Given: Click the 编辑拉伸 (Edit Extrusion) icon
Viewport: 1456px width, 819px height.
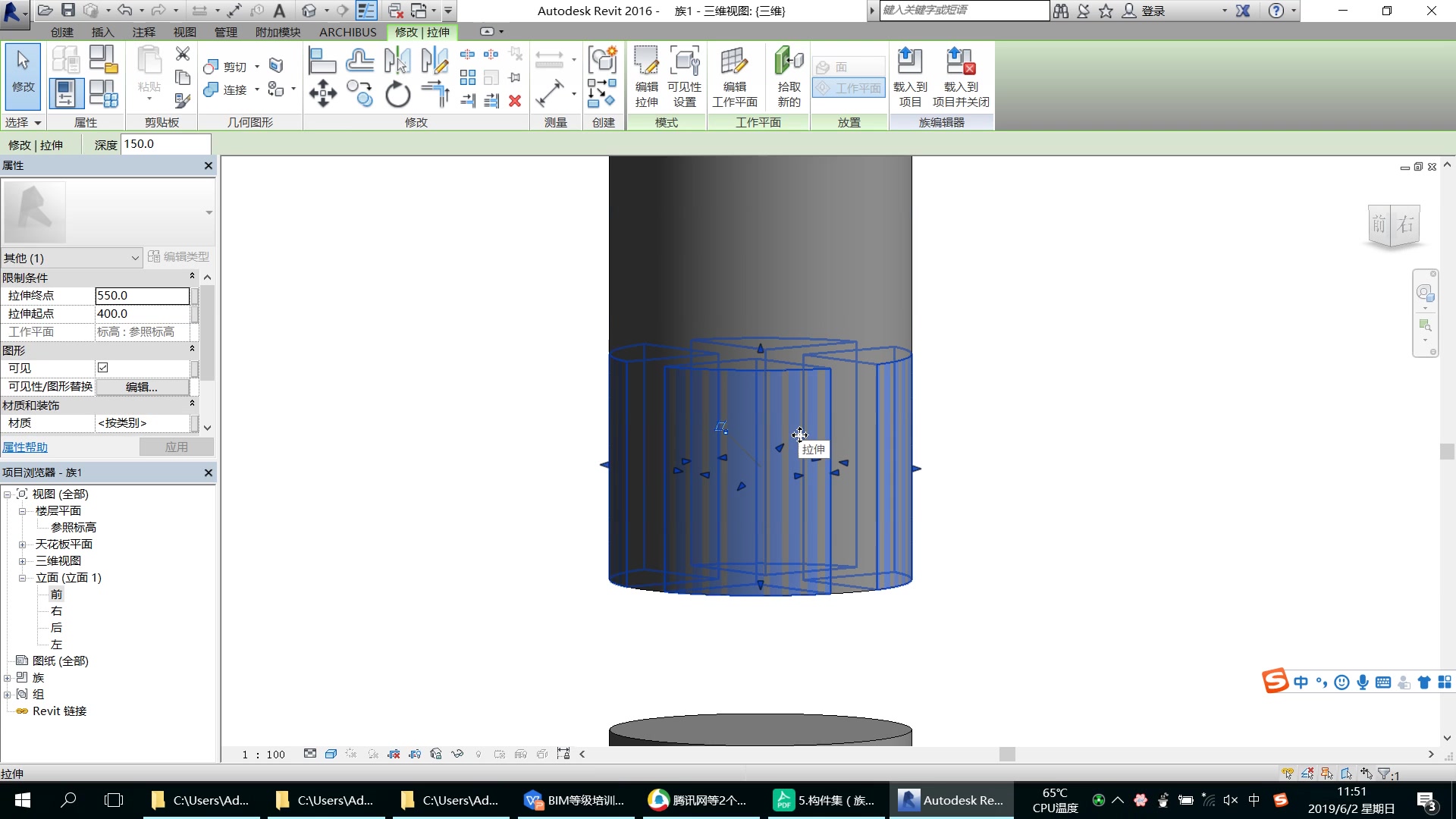Looking at the screenshot, I should 647,75.
